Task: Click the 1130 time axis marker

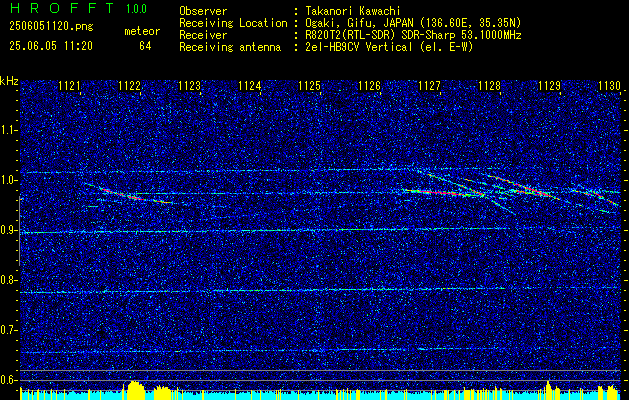Action: coord(609,86)
